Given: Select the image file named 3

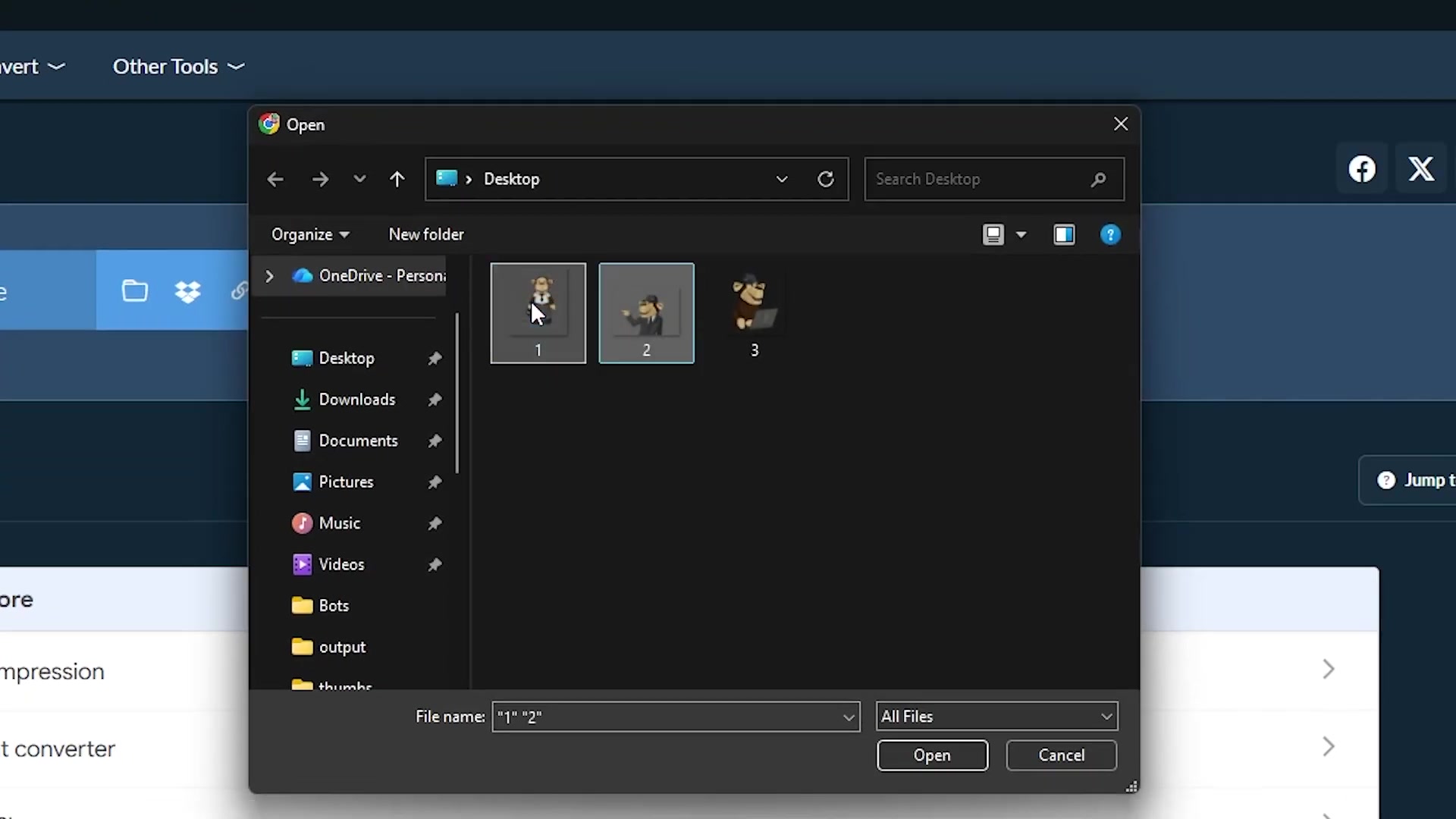Looking at the screenshot, I should [x=755, y=313].
